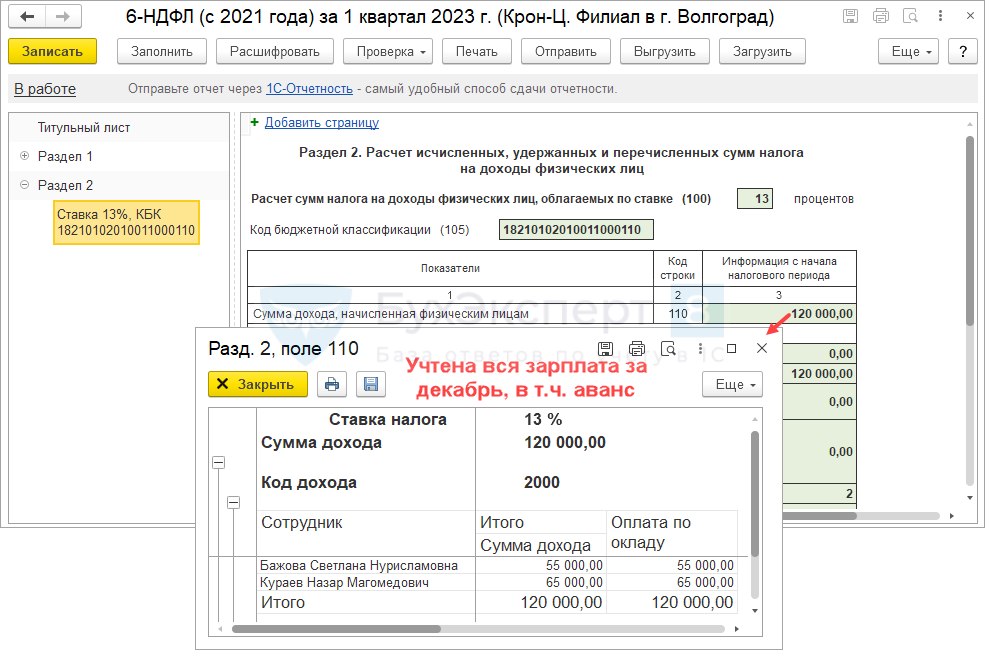
Task: Click Добавить страницу link
Action: pyautogui.click(x=322, y=122)
